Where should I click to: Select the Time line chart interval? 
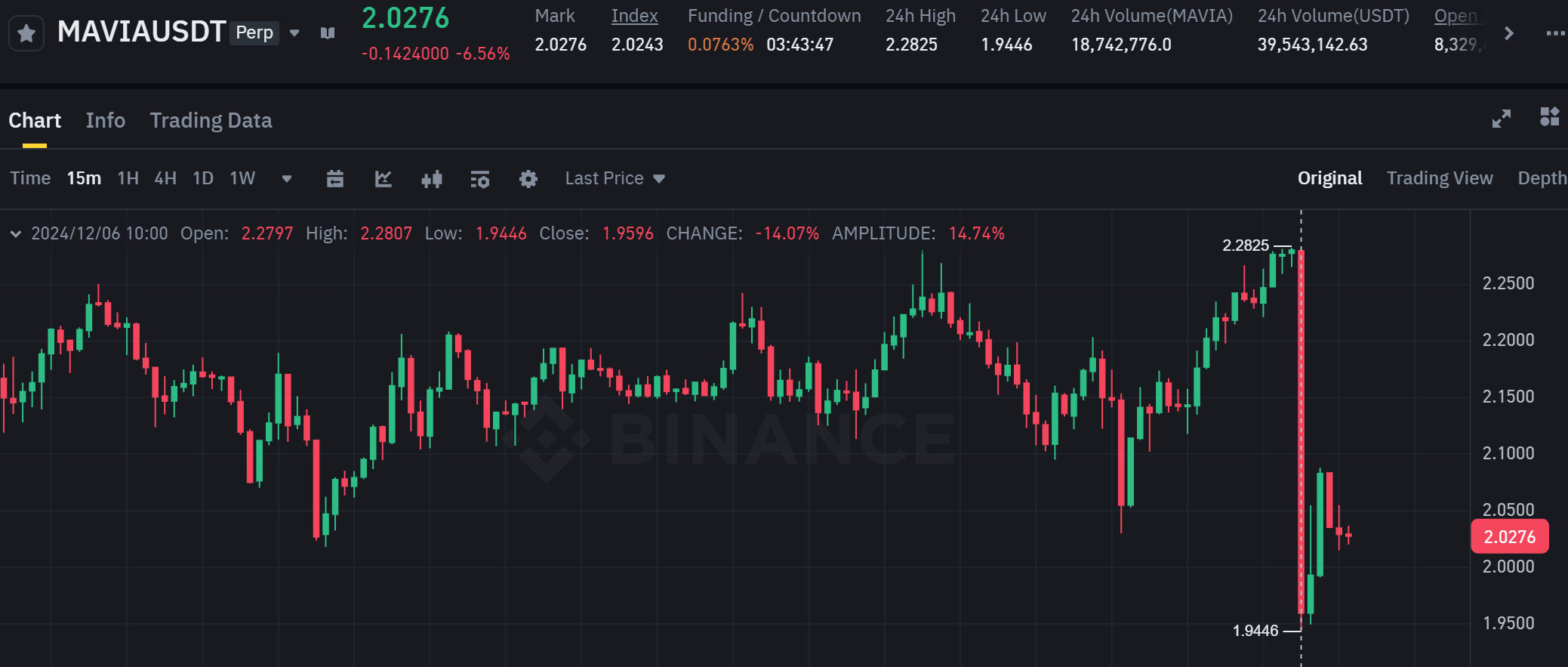tap(30, 178)
